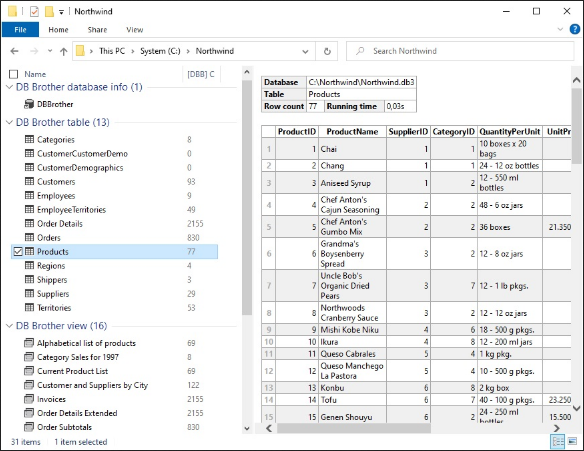The image size is (584, 451).
Task: Toggle the select-all checkbox beside Name
Action: 13,74
